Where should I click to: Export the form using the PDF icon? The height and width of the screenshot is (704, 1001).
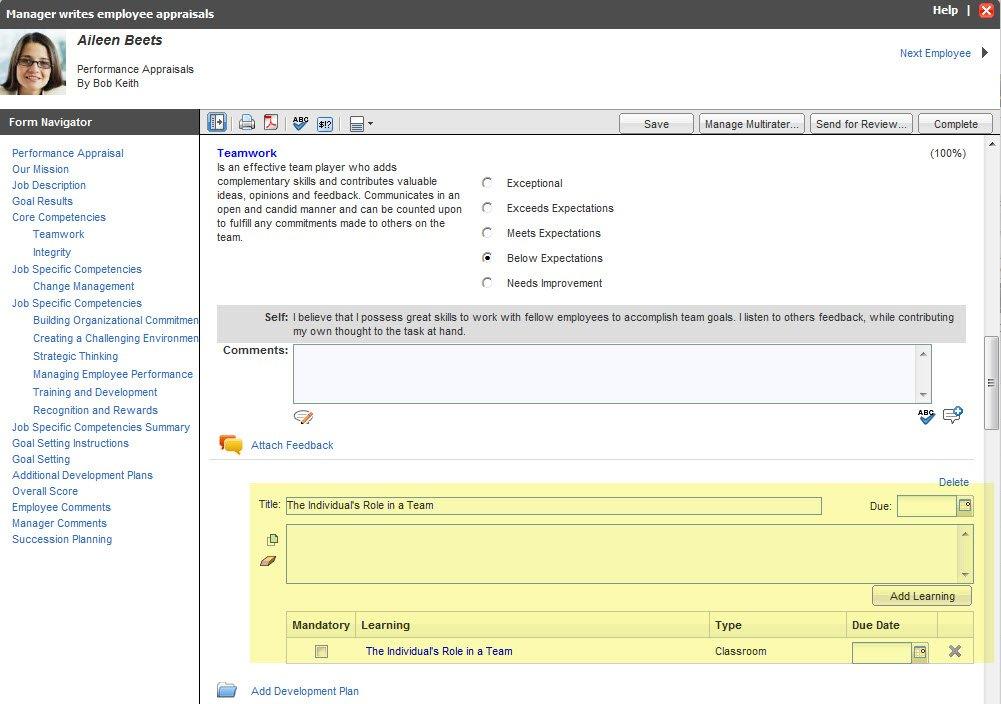(271, 122)
